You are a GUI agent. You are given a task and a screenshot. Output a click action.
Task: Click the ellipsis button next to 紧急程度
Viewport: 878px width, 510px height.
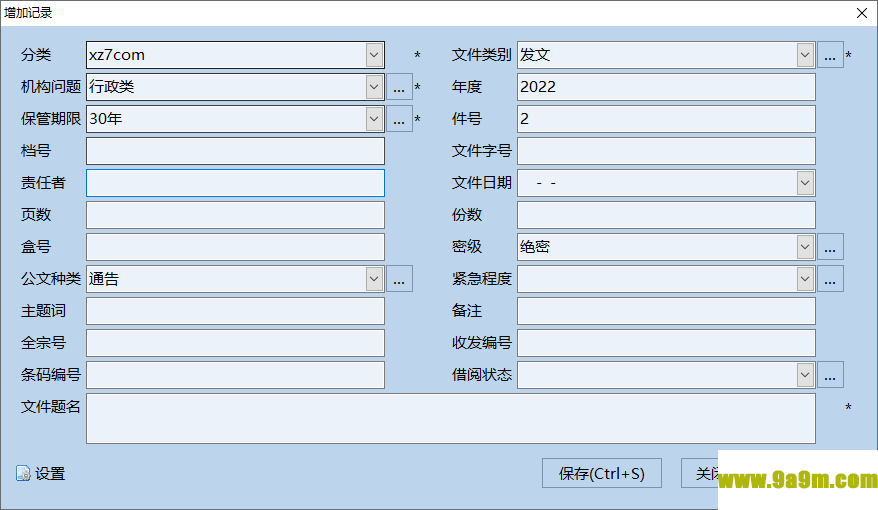830,279
